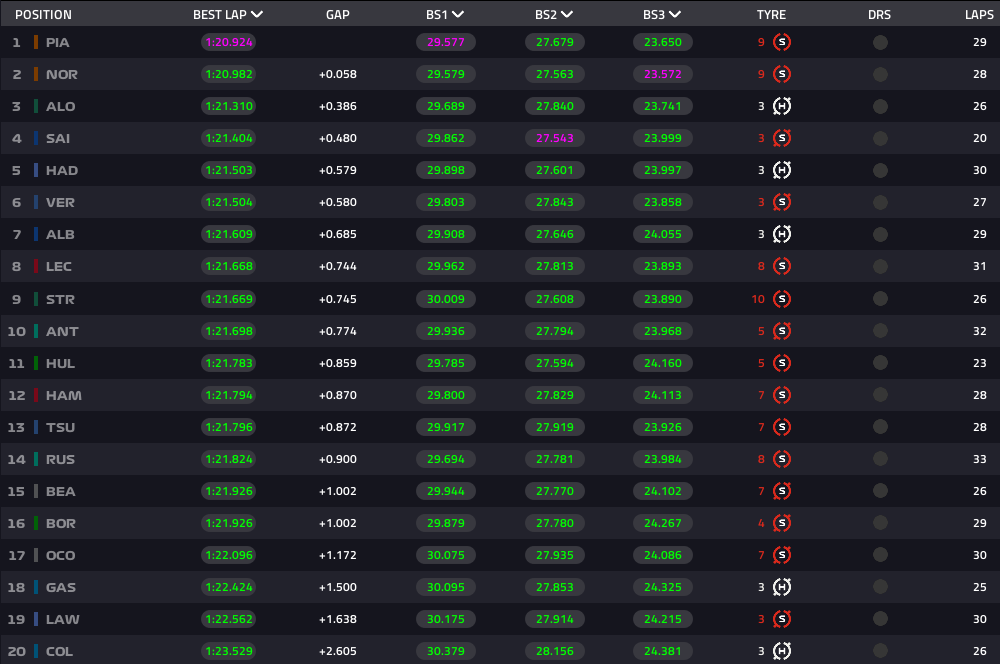The image size is (1000, 664).
Task: Click the soft tyre icon for STR
Action: (x=782, y=299)
